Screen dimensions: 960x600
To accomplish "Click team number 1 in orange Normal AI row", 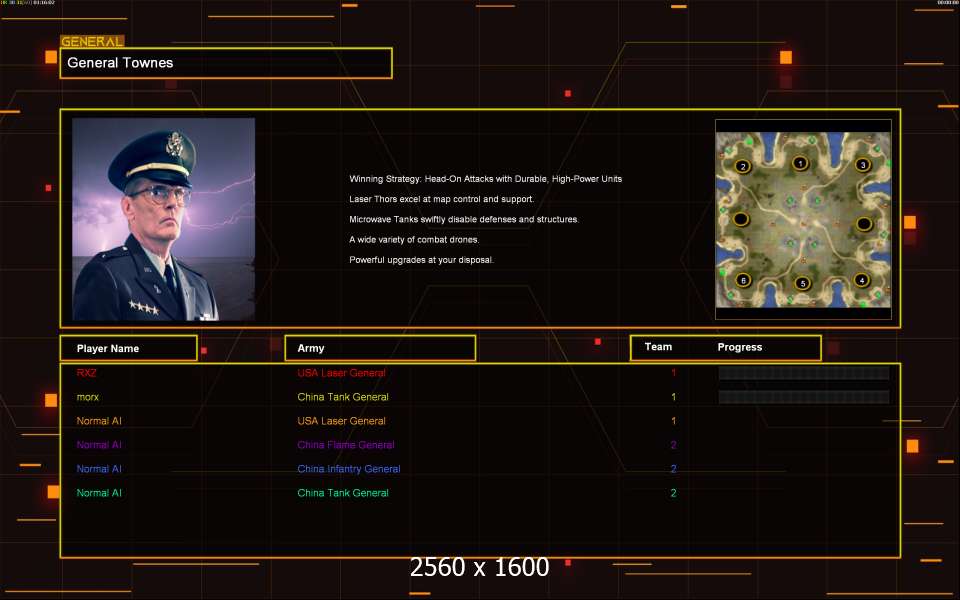I will 673,421.
